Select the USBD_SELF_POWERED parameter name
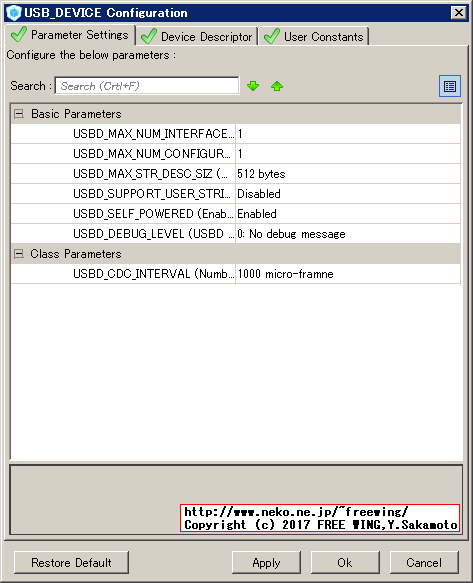473x583 pixels. pos(153,214)
